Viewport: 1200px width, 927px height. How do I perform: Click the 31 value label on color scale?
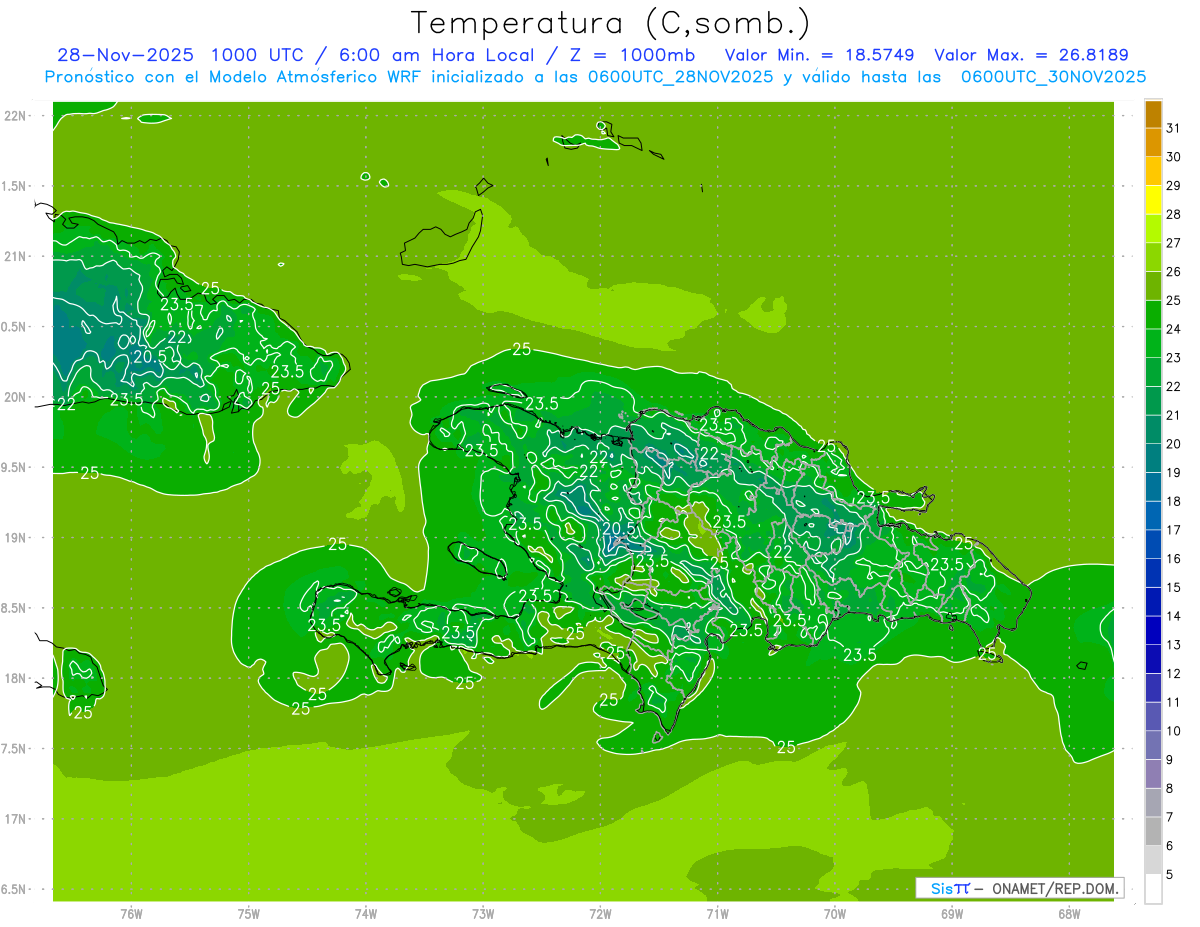click(x=1173, y=129)
